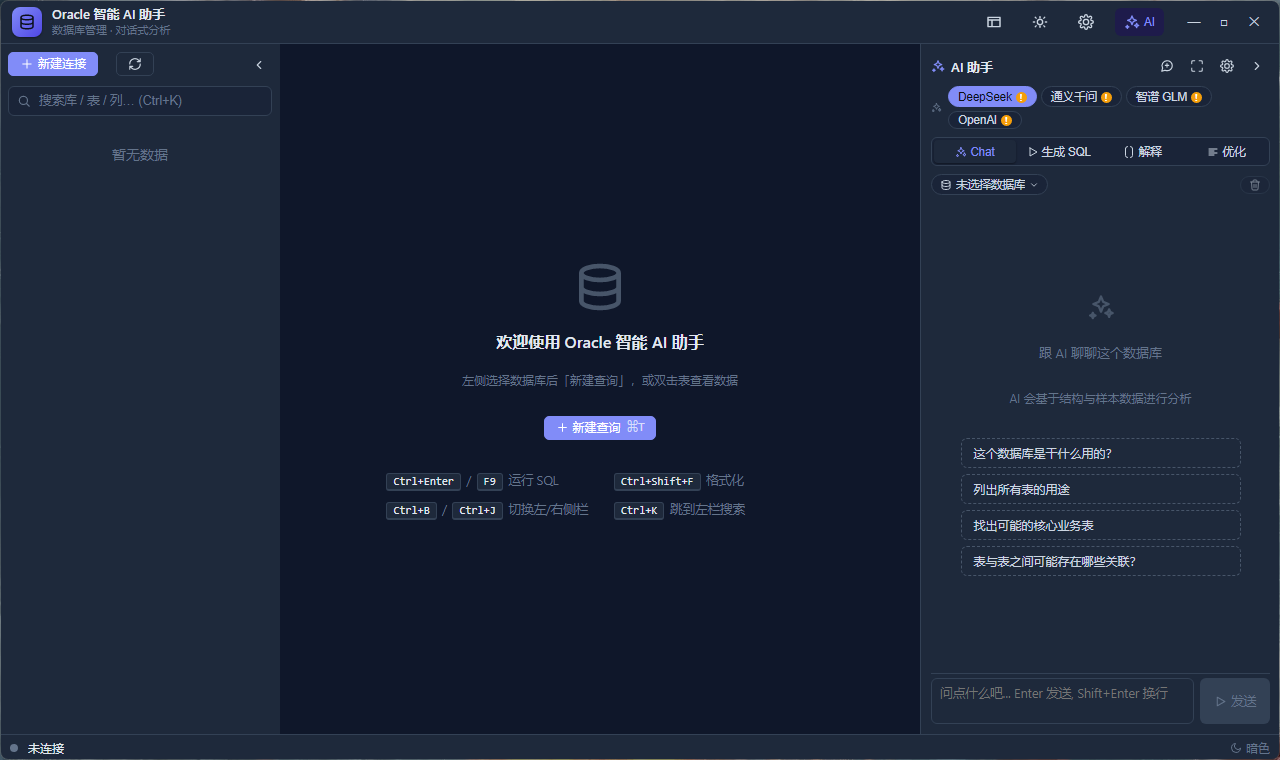Click the 新建连接 button
Screen dimensions: 1280x760
point(53,64)
